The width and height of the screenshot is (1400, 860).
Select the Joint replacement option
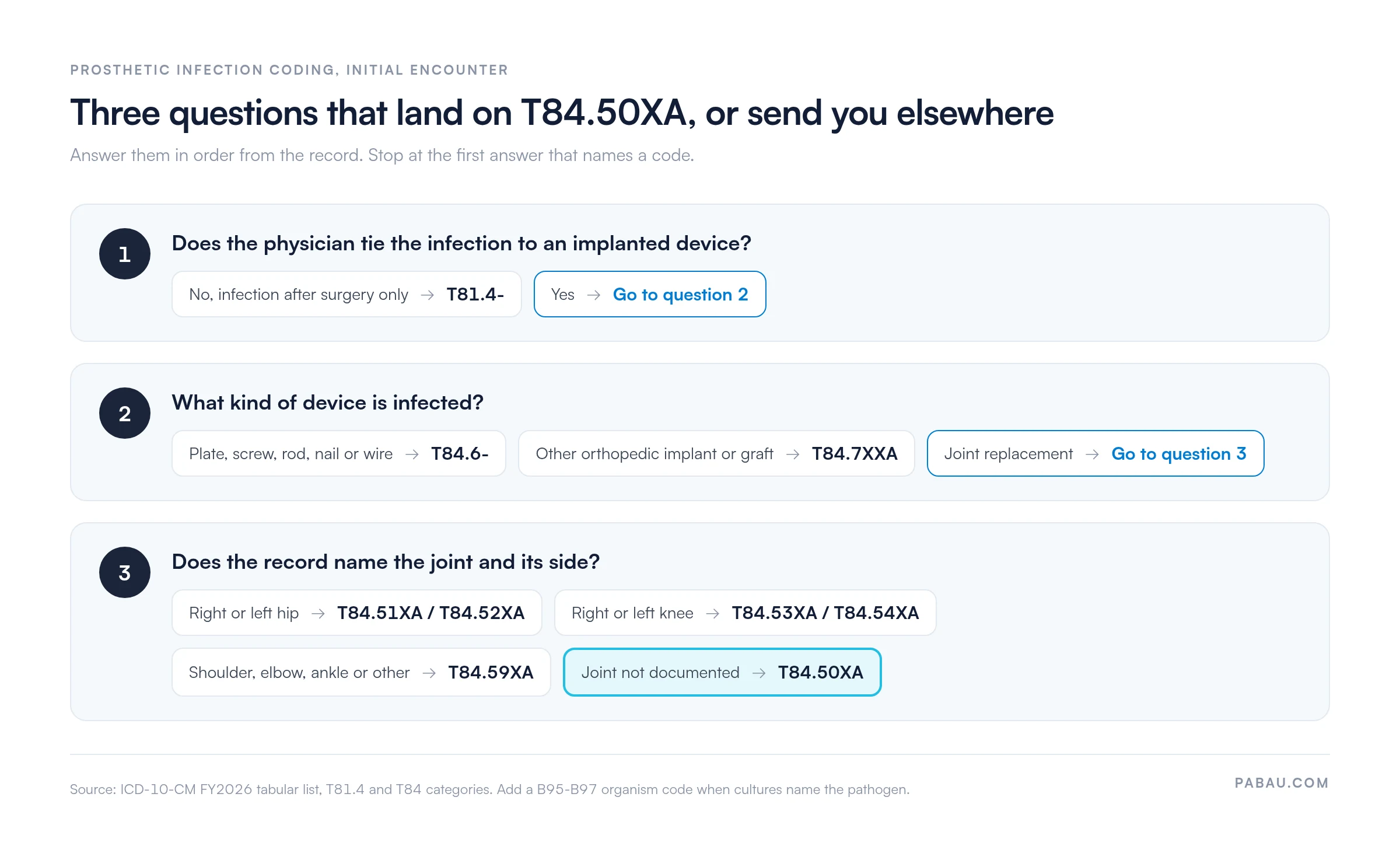click(x=1095, y=453)
